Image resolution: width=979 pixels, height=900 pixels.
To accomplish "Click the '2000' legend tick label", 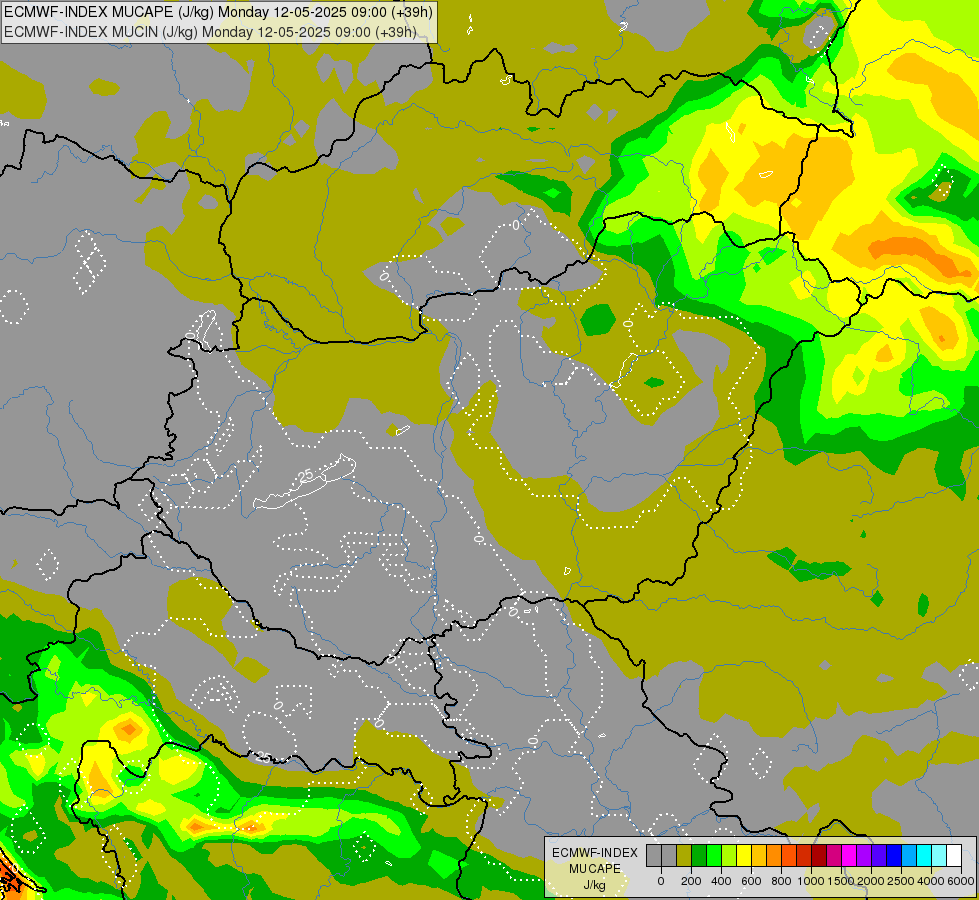I will (x=871, y=881).
